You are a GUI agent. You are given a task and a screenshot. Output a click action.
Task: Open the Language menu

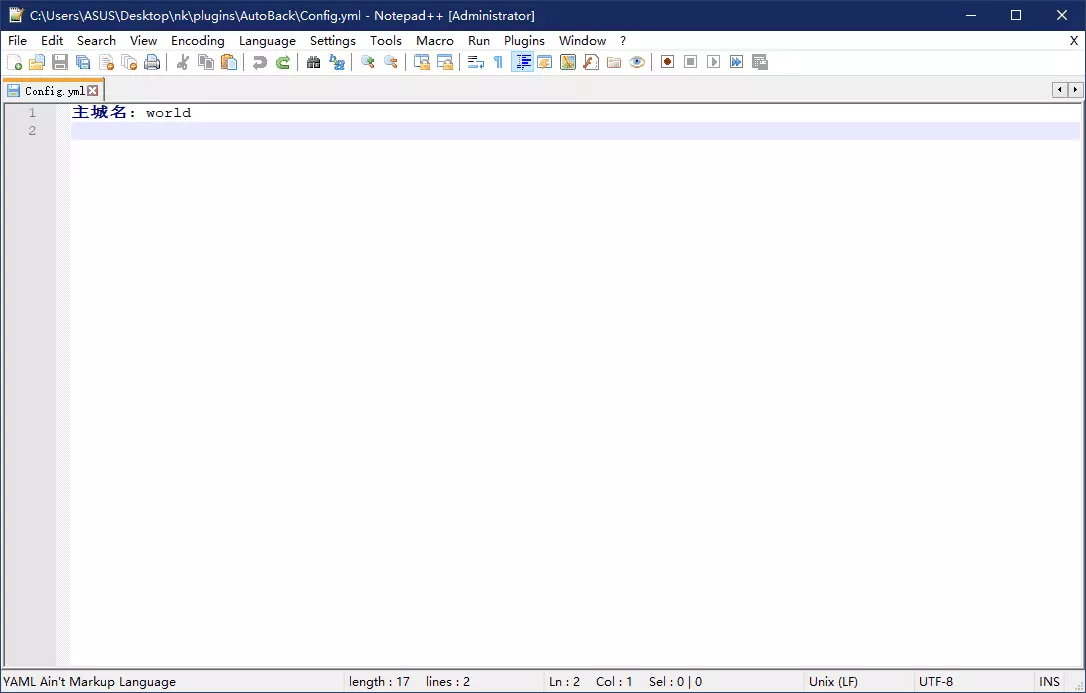[267, 41]
